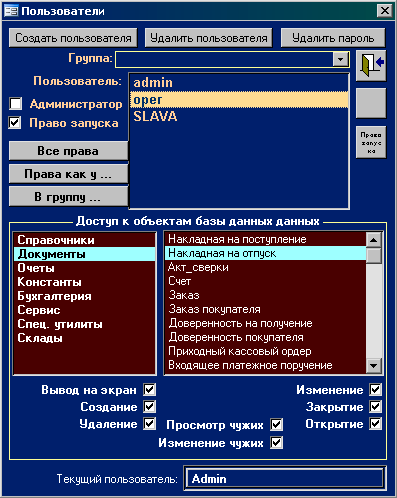Image resolution: width=397 pixels, height=498 pixels.
Task: Click 'Удалить пароль' button
Action: pos(333,38)
